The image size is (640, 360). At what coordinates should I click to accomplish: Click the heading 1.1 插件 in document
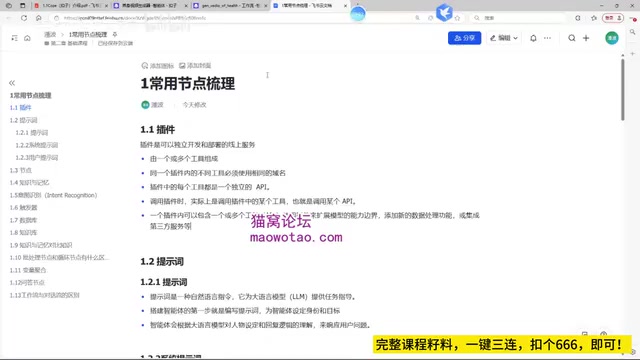158,130
